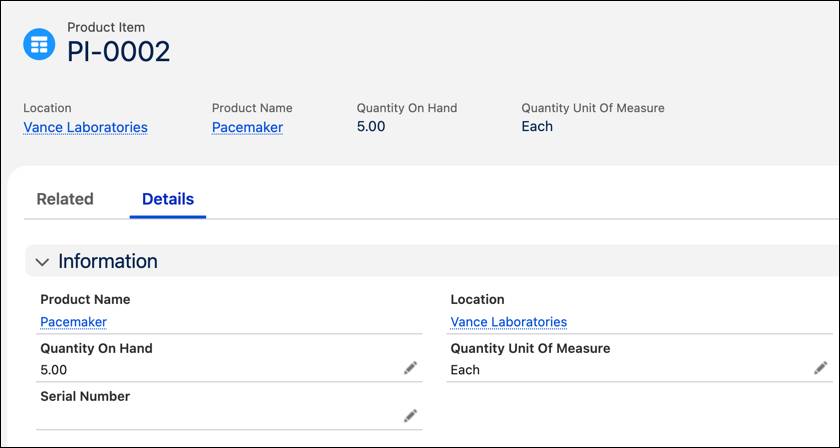Screen dimensions: 840x448
Task: Click the Product Item record icon
Action: coord(39,44)
